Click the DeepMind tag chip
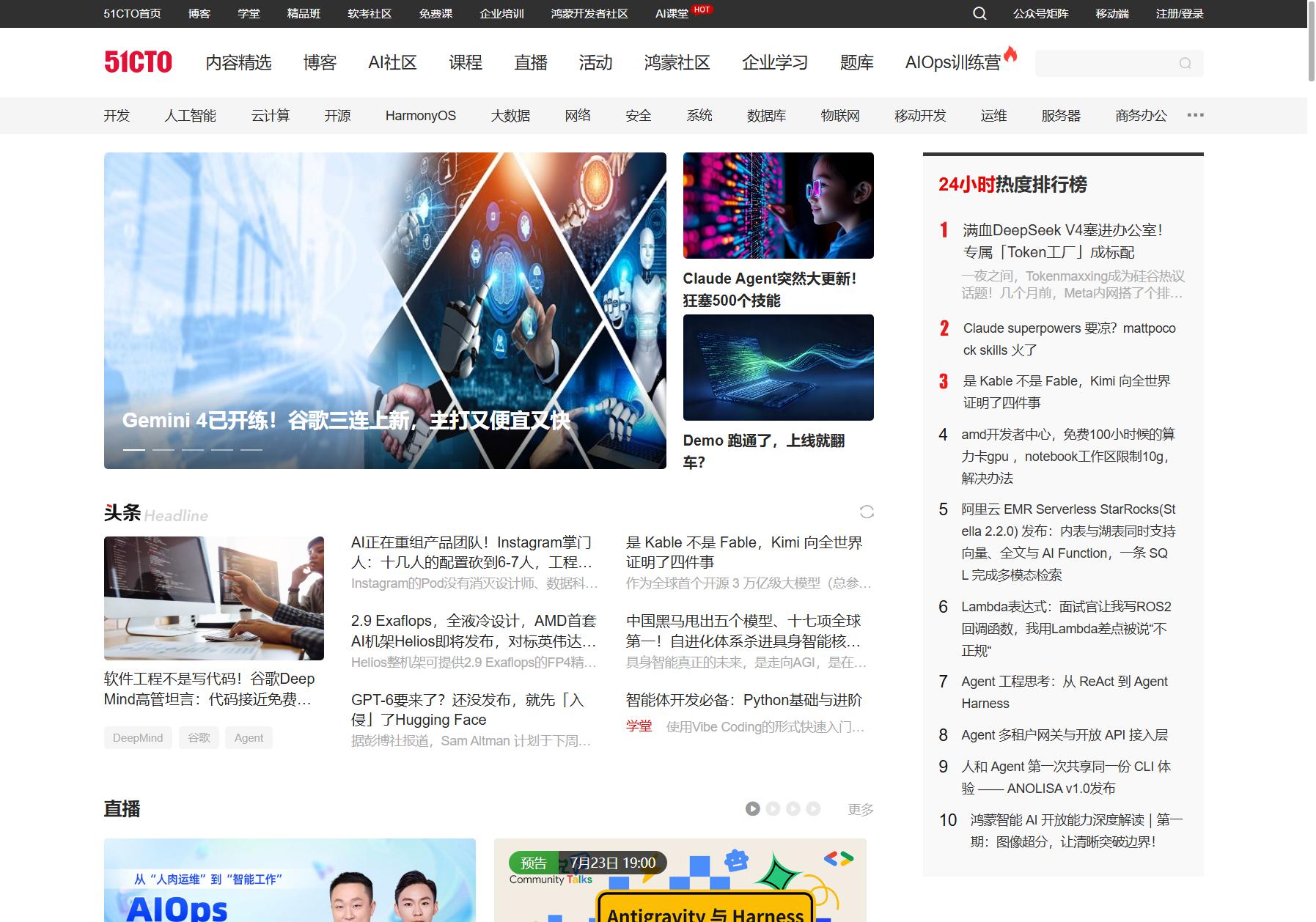Viewport: 1316px width, 922px height. (x=138, y=737)
